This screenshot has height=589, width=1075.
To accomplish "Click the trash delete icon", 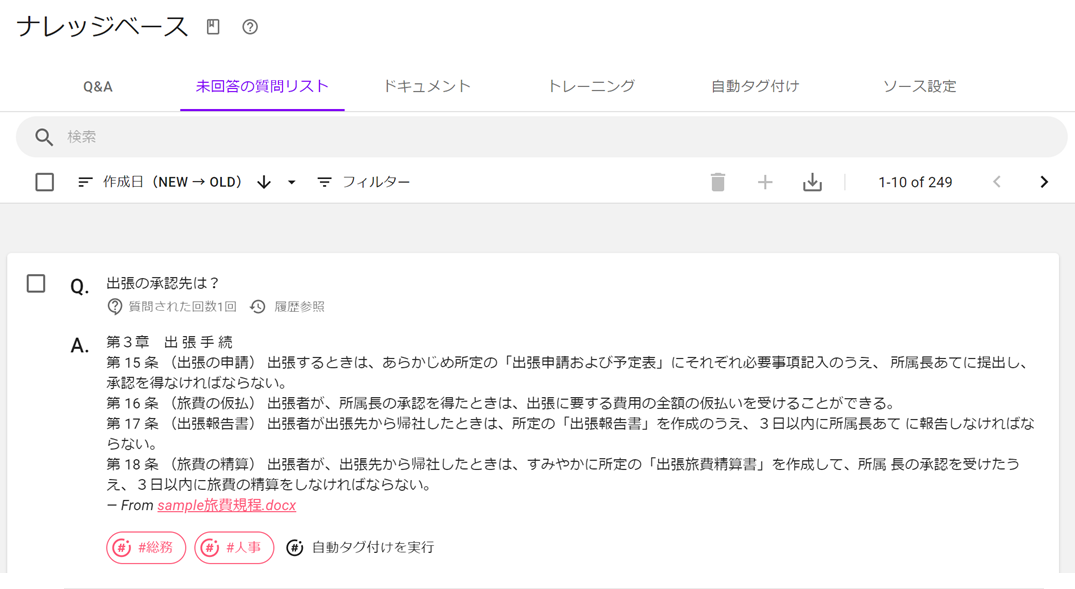I will (718, 182).
